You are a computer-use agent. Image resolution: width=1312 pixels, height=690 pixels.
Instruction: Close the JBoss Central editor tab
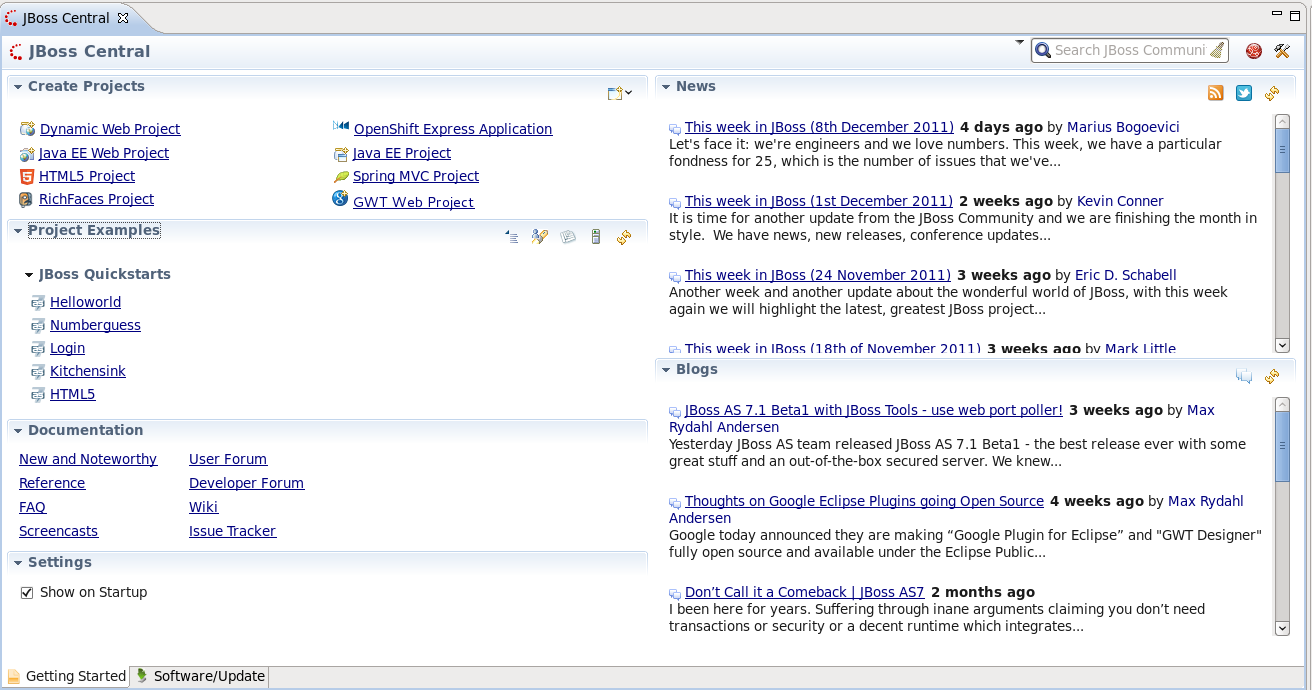pyautogui.click(x=123, y=18)
